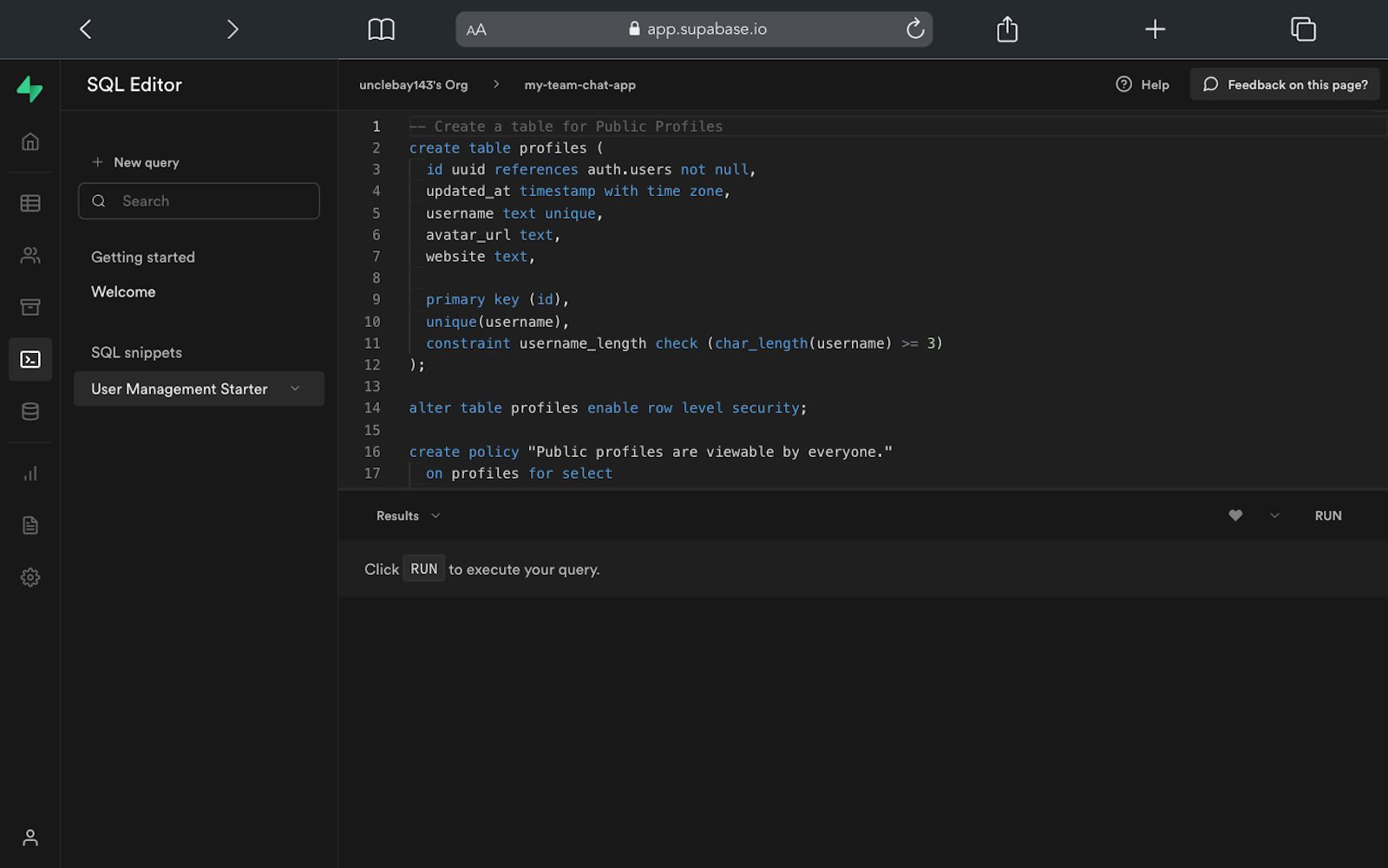Select the my-team-chat-app breadcrumb
The height and width of the screenshot is (868, 1388).
tap(579, 84)
